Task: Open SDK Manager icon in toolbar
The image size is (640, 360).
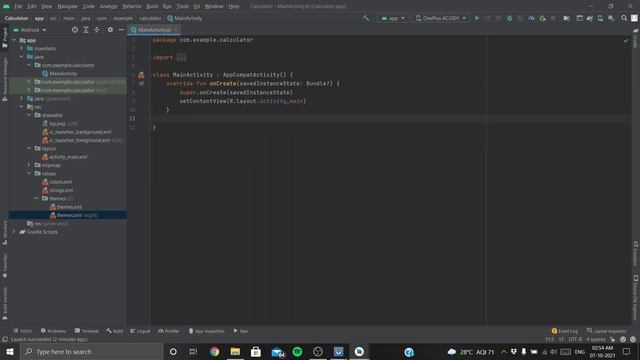Action: 611,18
